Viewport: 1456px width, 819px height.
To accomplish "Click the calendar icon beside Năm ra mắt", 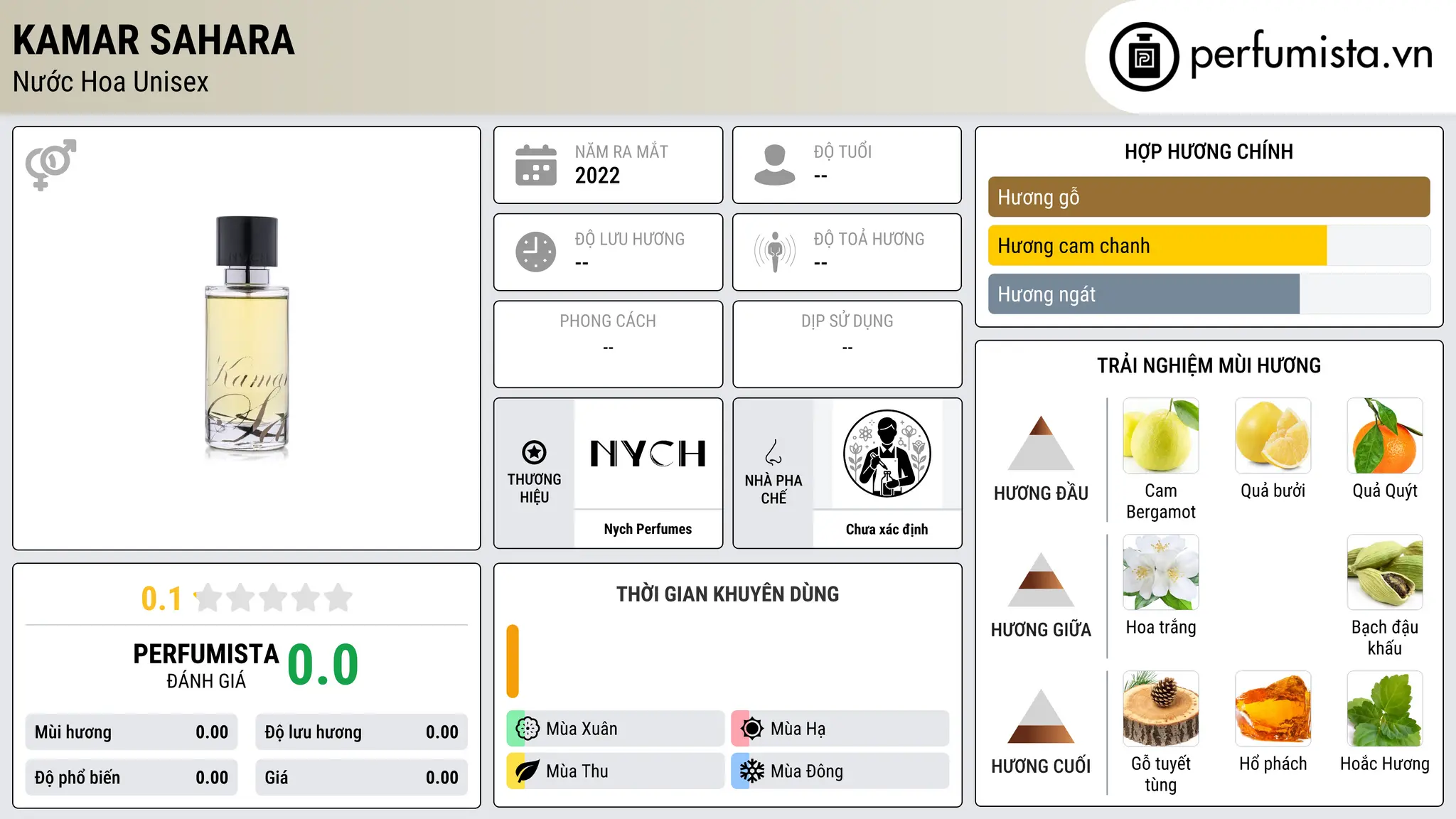I will (x=536, y=165).
